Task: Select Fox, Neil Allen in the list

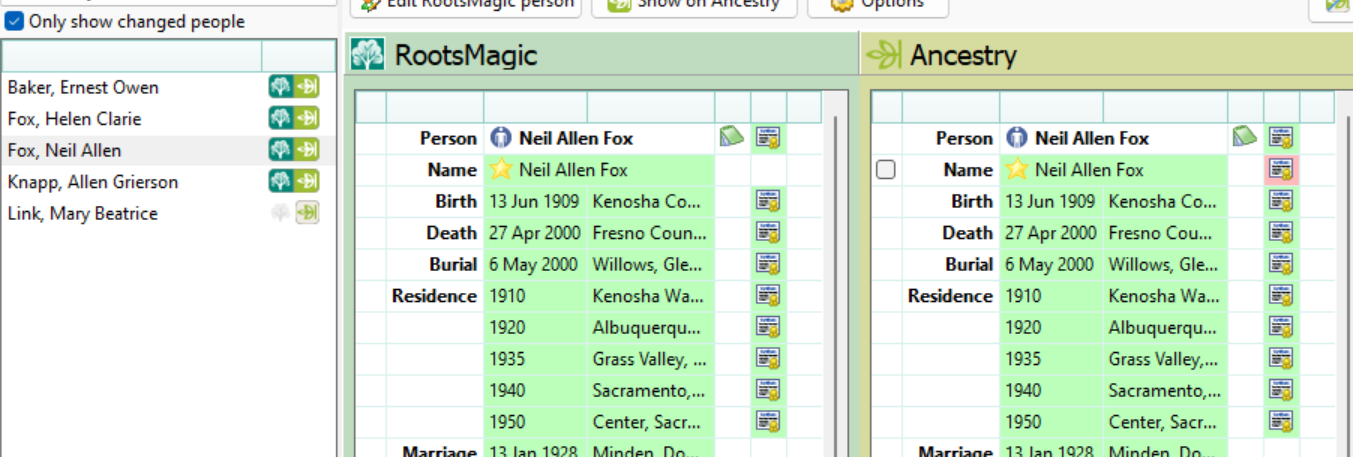Action: pos(64,151)
